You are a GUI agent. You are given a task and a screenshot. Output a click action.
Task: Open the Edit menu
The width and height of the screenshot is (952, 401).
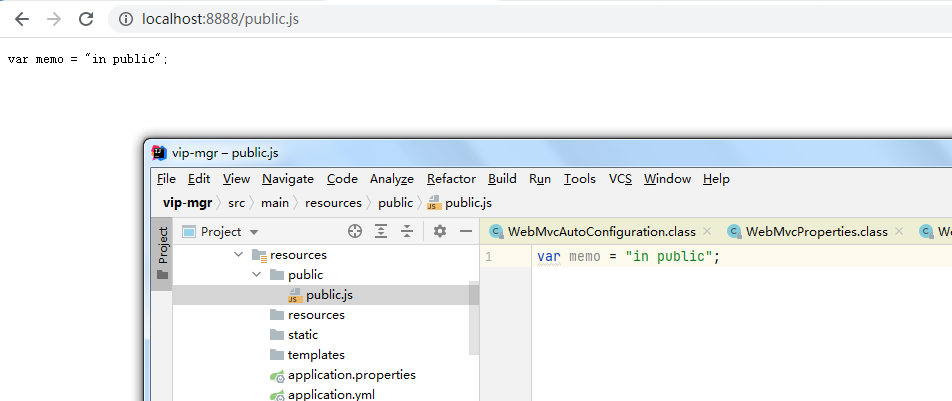(199, 179)
